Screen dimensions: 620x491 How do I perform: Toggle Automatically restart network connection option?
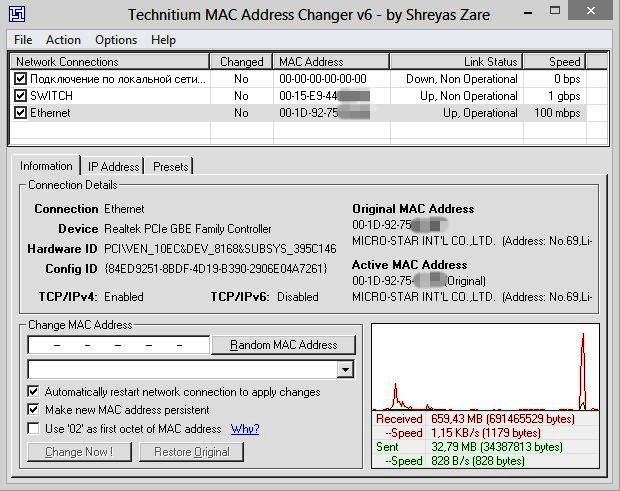click(33, 391)
